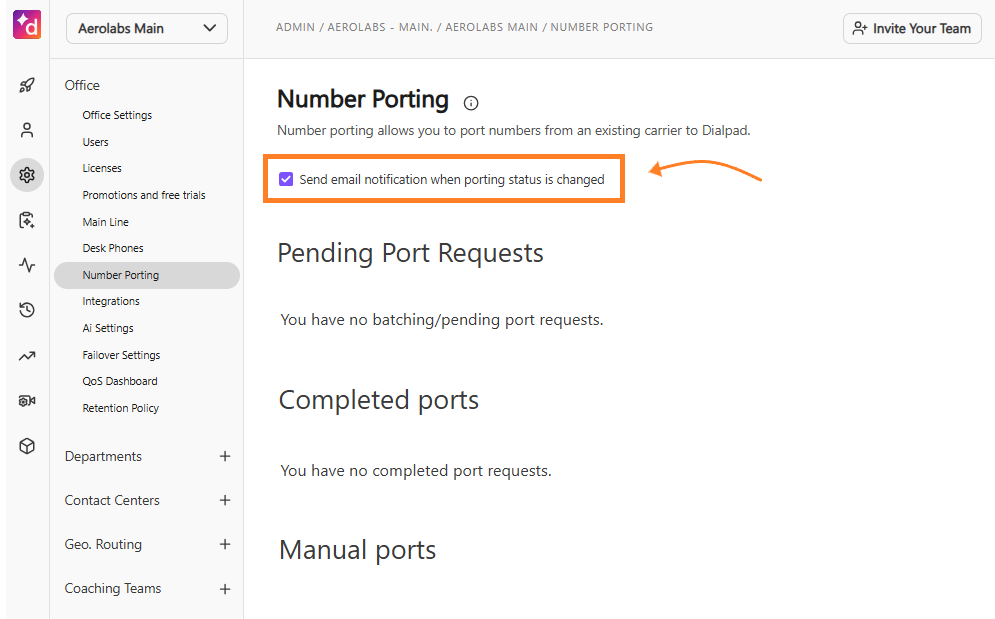This screenshot has width=995, height=619.
Task: Open the user profile icon in sidebar
Action: (27, 130)
